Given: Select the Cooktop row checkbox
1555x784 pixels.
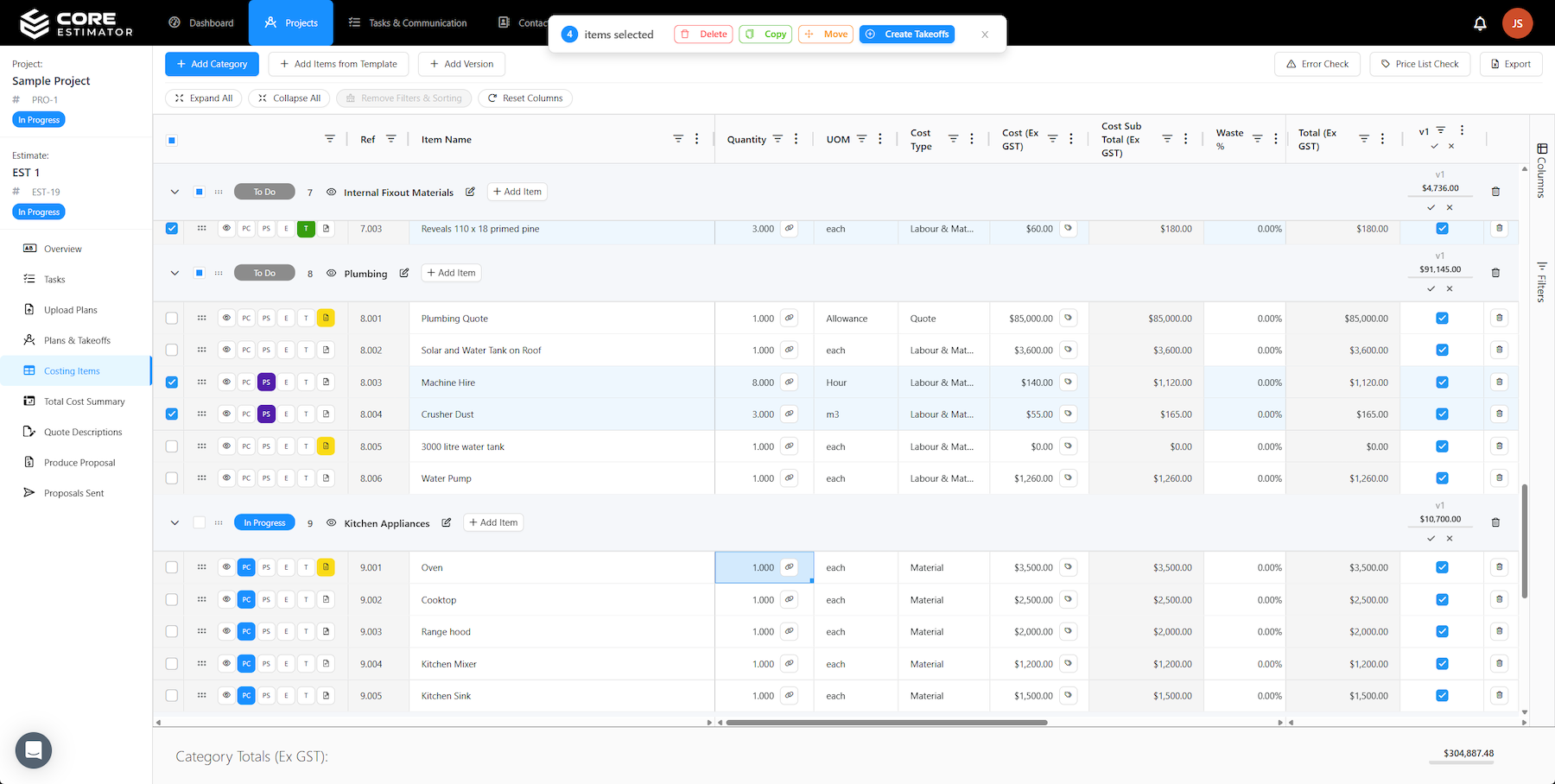Looking at the screenshot, I should (x=172, y=599).
